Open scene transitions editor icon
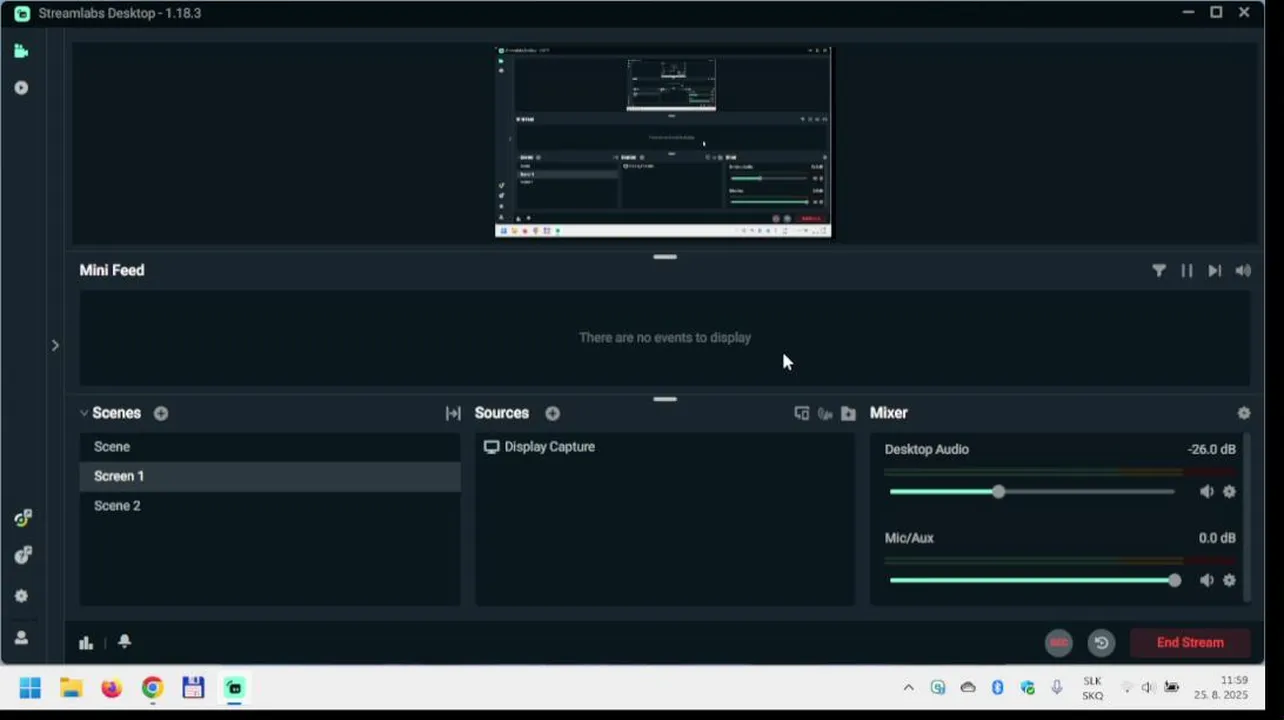This screenshot has height=720, width=1284. pos(453,413)
